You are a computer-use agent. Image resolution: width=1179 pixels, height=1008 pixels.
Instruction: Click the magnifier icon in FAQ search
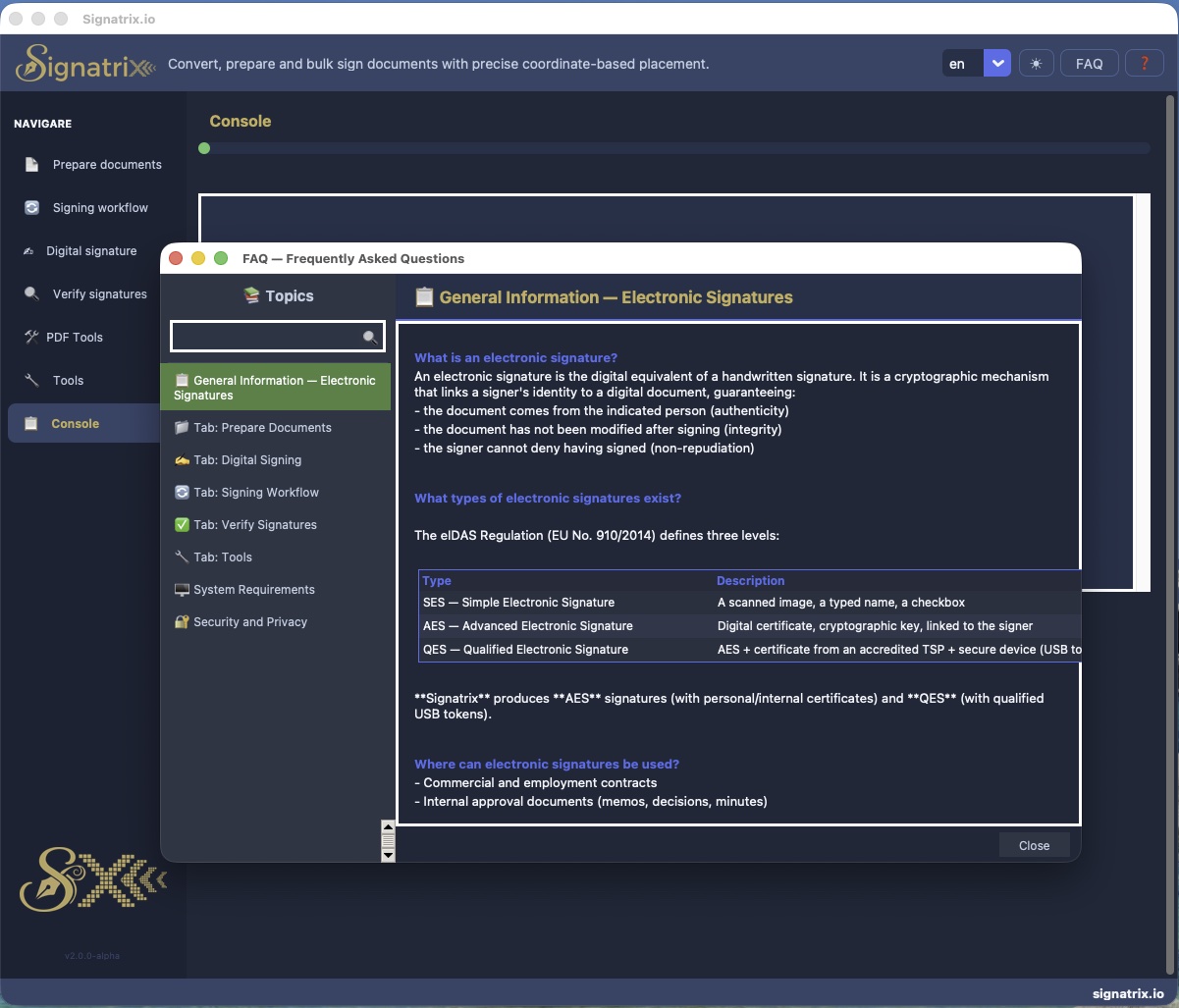(371, 336)
